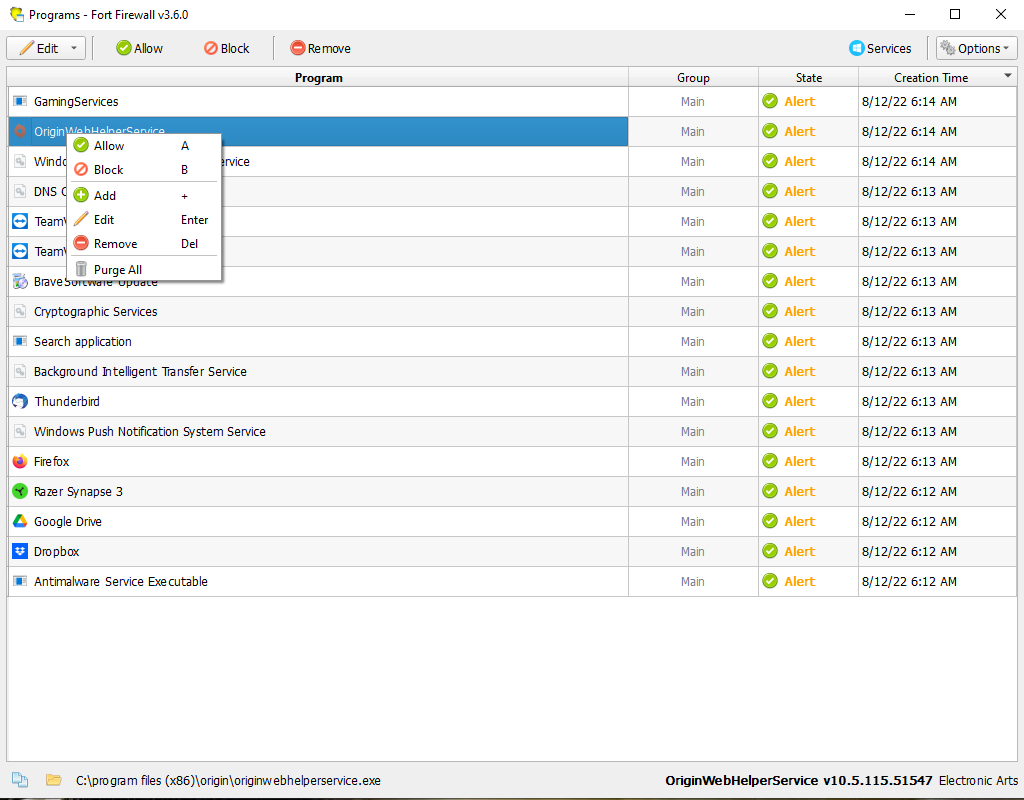1024x800 pixels.
Task: Click the Block toolbar button
Action: [x=226, y=48]
